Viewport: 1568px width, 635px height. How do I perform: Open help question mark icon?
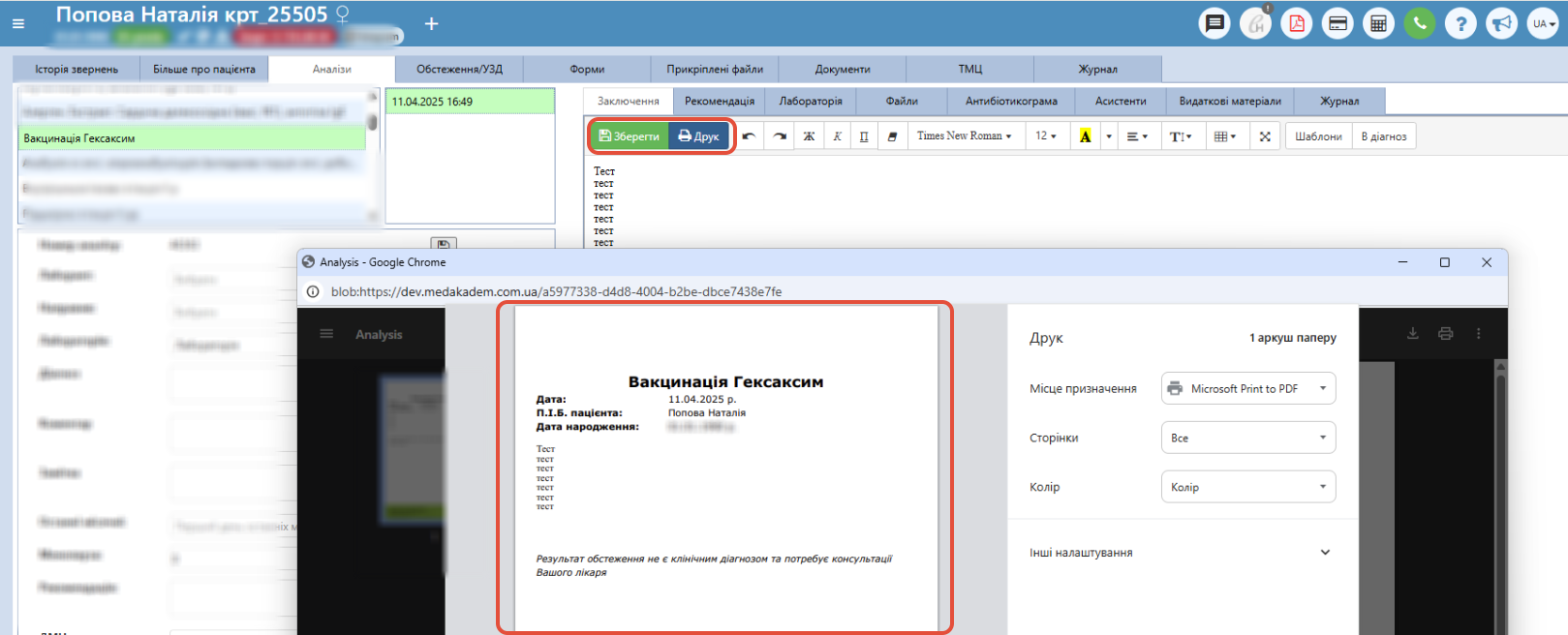(1460, 23)
